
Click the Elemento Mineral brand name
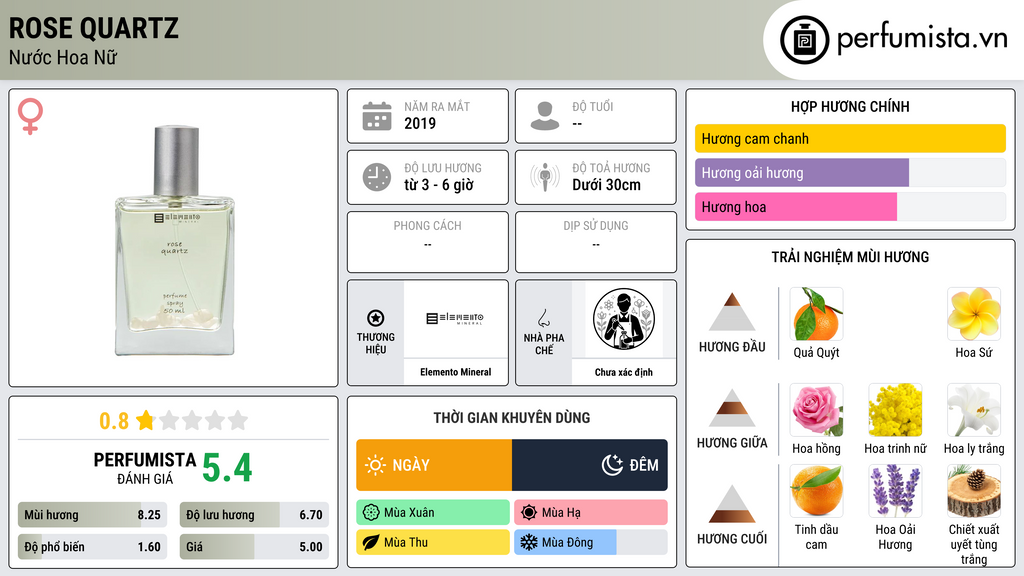click(x=456, y=372)
